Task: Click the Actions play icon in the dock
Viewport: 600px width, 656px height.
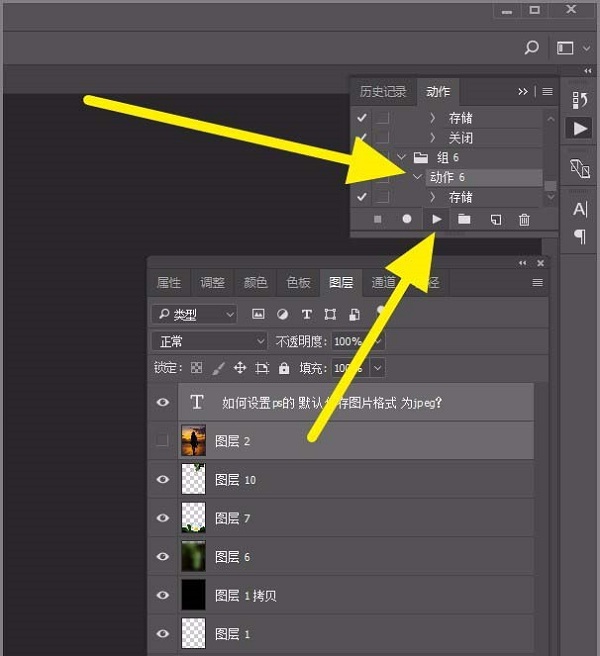Action: pyautogui.click(x=579, y=128)
